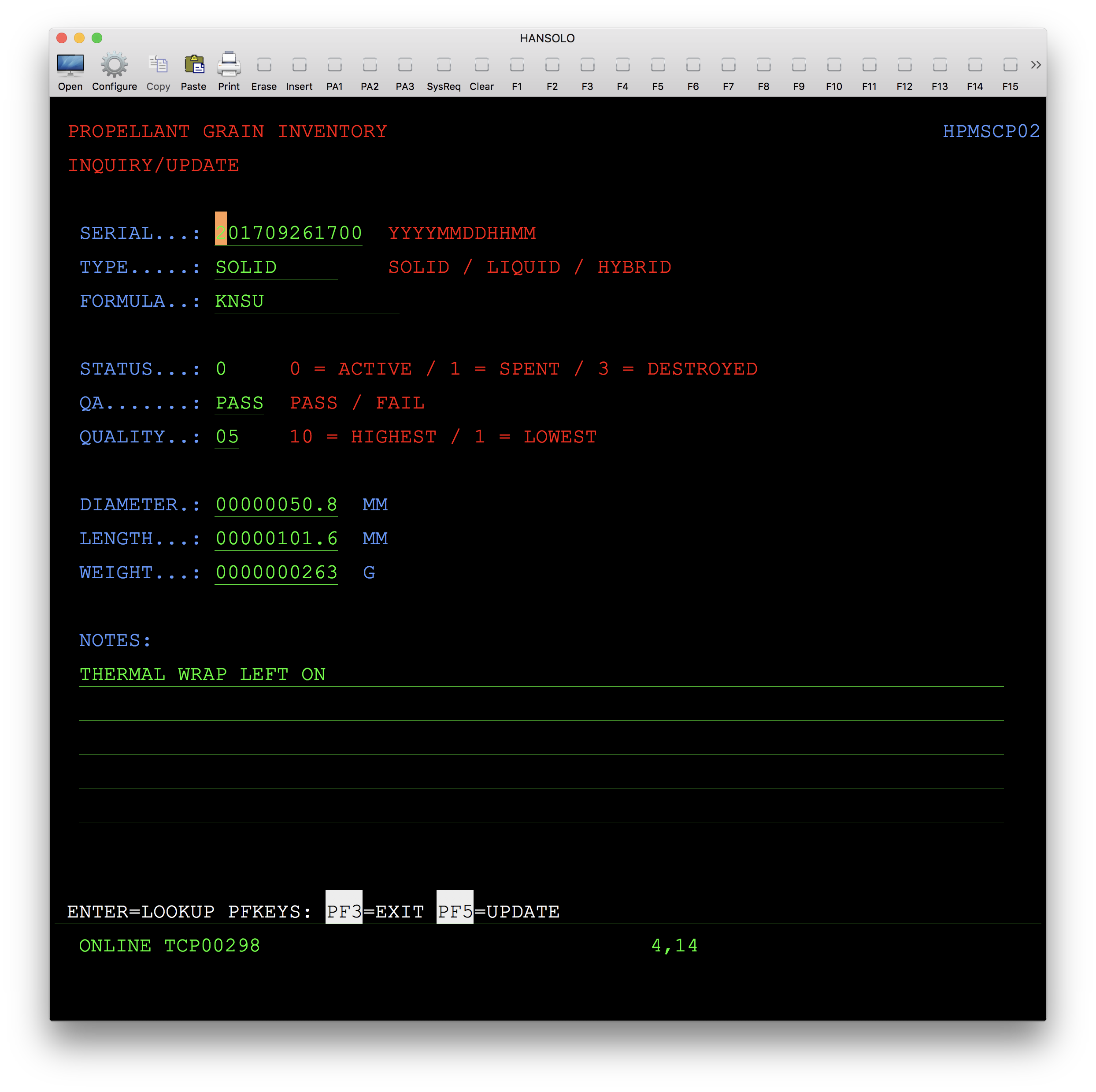Viewport: 1096px width, 1092px height.
Task: Click the Paste clipboard icon
Action: [193, 66]
